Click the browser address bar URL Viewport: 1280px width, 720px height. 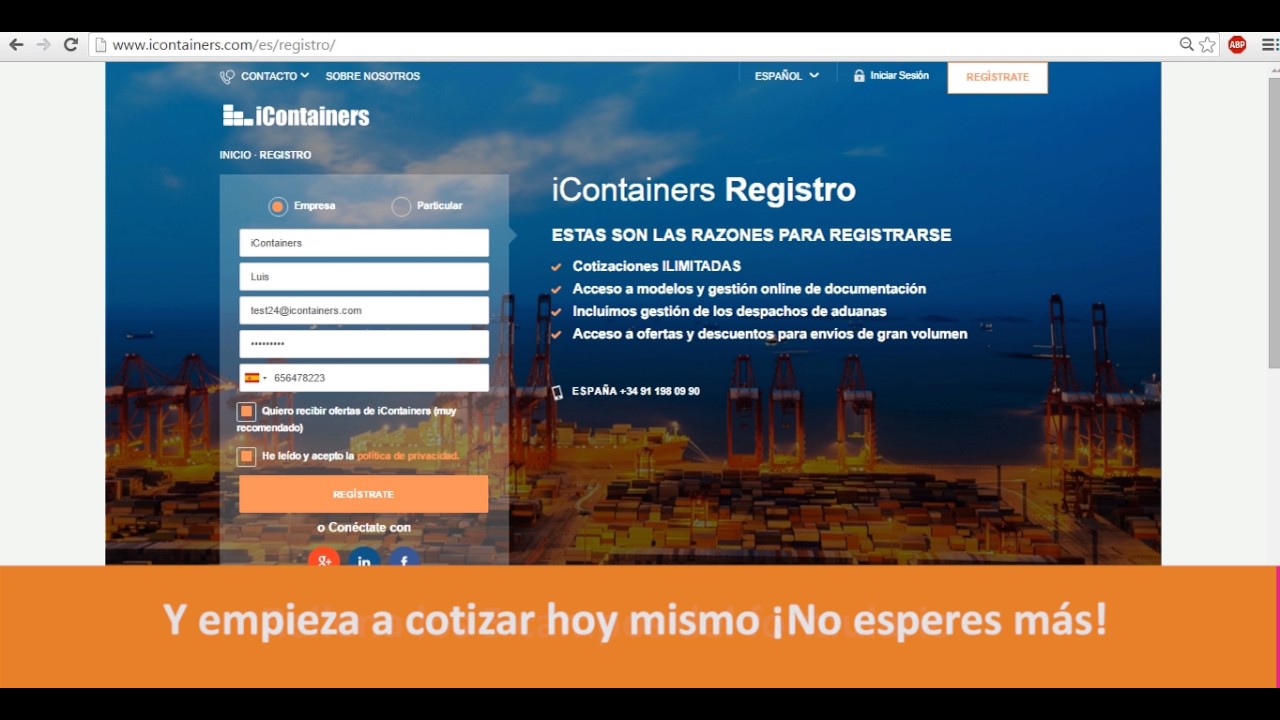click(x=224, y=45)
